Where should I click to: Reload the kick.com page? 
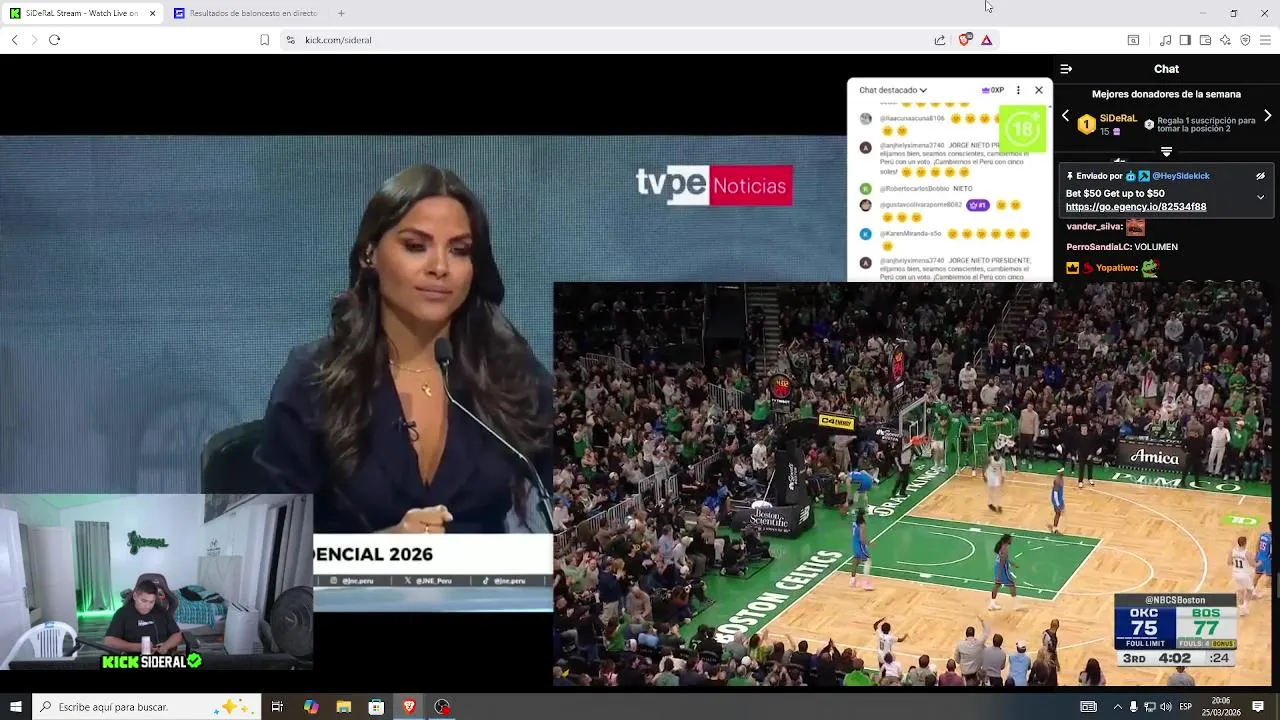coord(54,40)
